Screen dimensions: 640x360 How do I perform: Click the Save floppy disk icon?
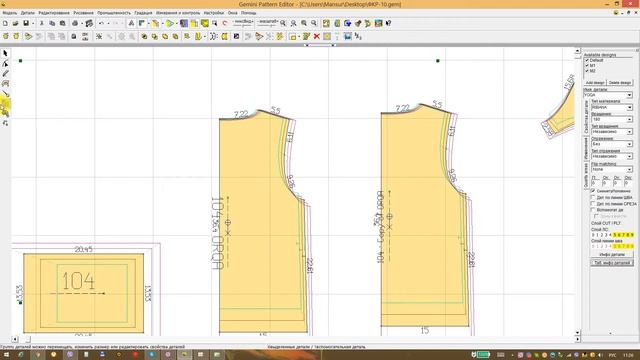26,24
